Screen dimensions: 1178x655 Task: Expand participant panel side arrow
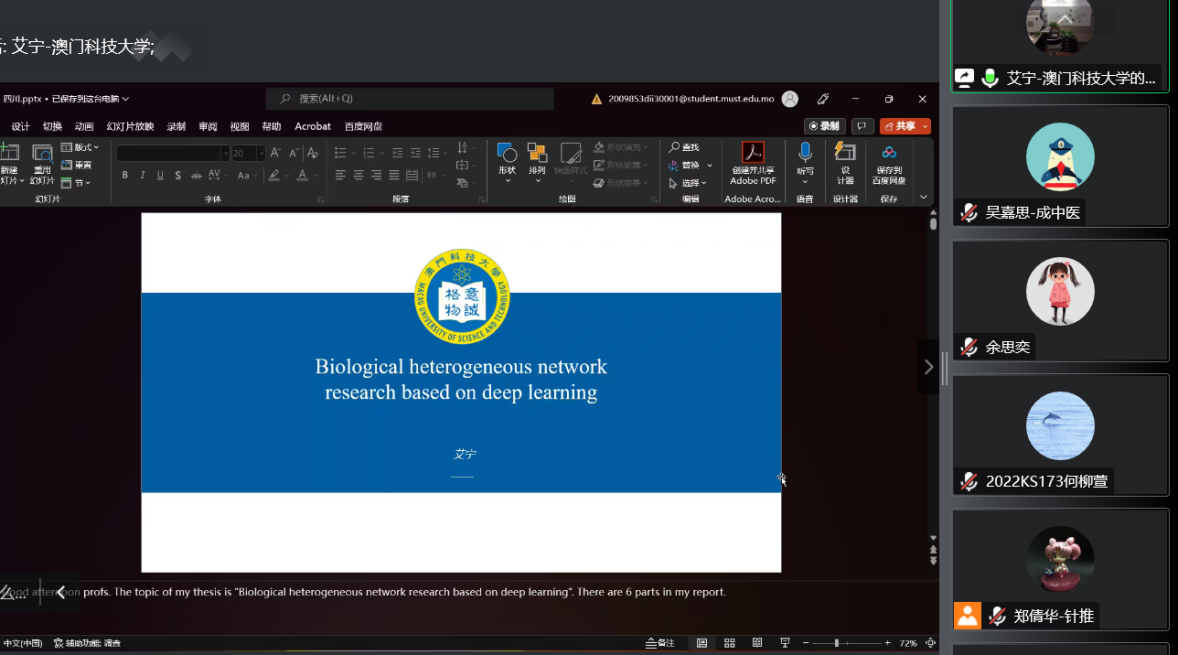[929, 367]
